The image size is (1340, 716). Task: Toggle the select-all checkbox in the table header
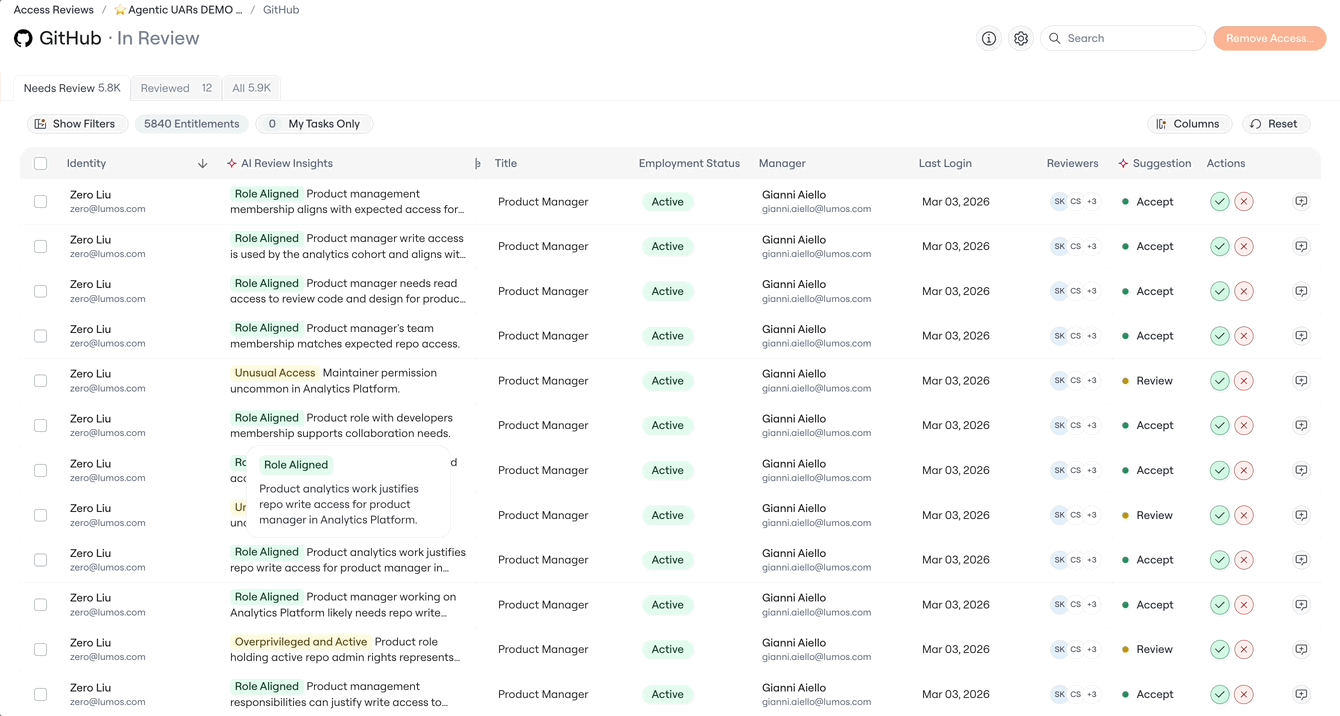point(40,163)
